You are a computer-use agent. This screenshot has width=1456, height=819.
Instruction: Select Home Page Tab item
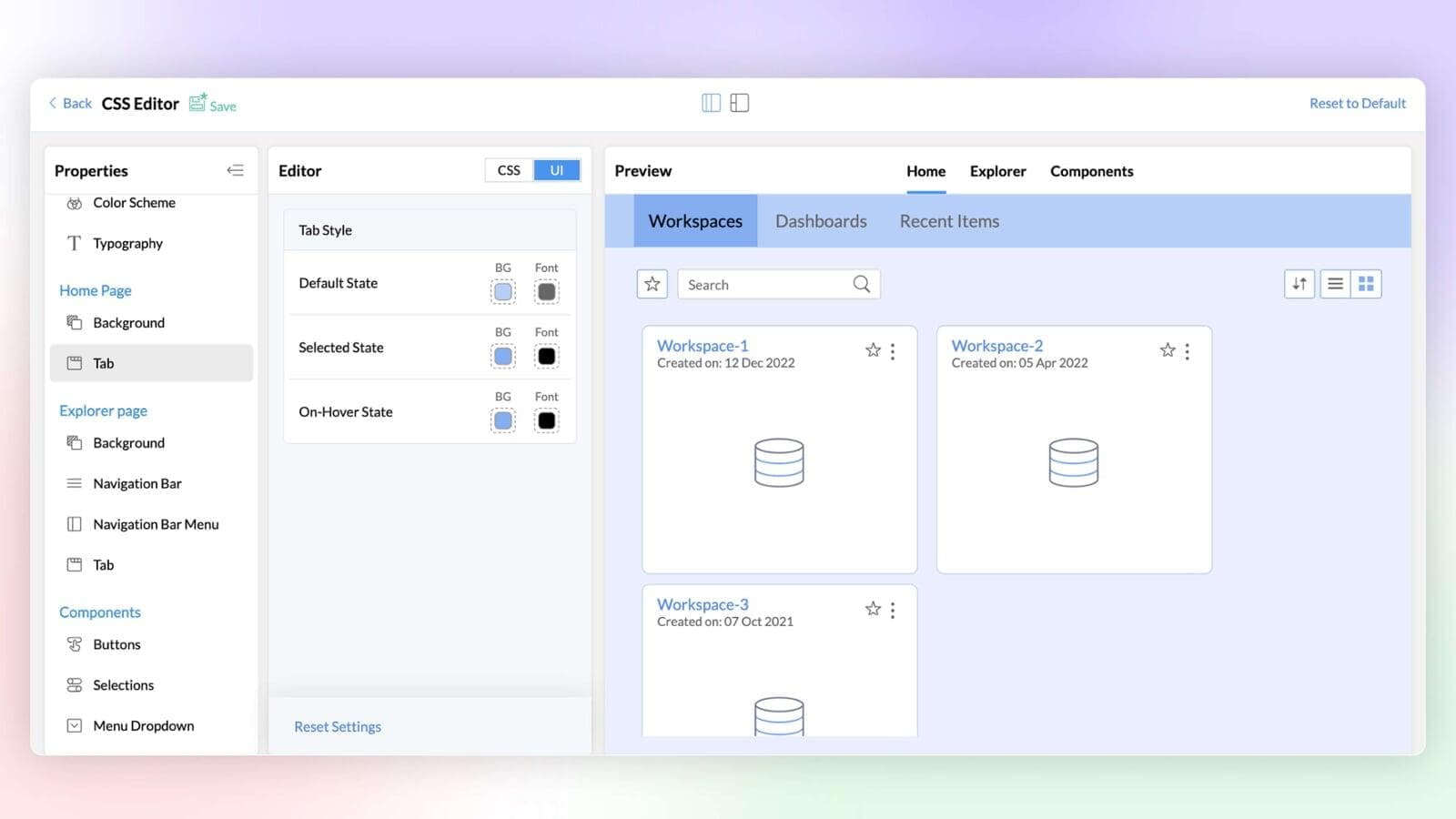[x=151, y=363]
